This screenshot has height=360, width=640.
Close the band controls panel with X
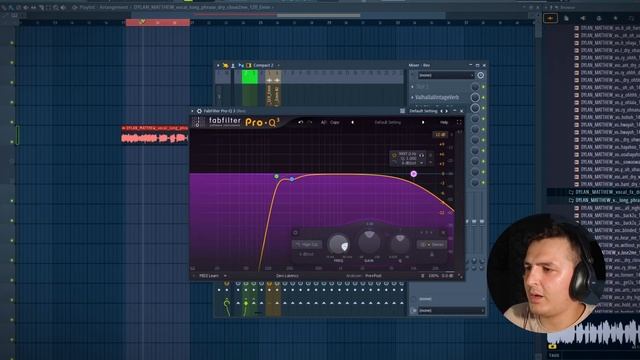[443, 233]
